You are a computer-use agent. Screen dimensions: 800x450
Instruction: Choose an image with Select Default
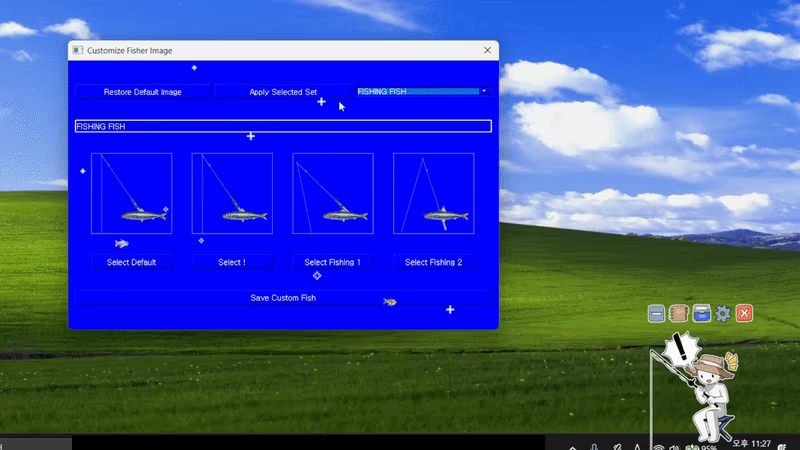(x=132, y=262)
